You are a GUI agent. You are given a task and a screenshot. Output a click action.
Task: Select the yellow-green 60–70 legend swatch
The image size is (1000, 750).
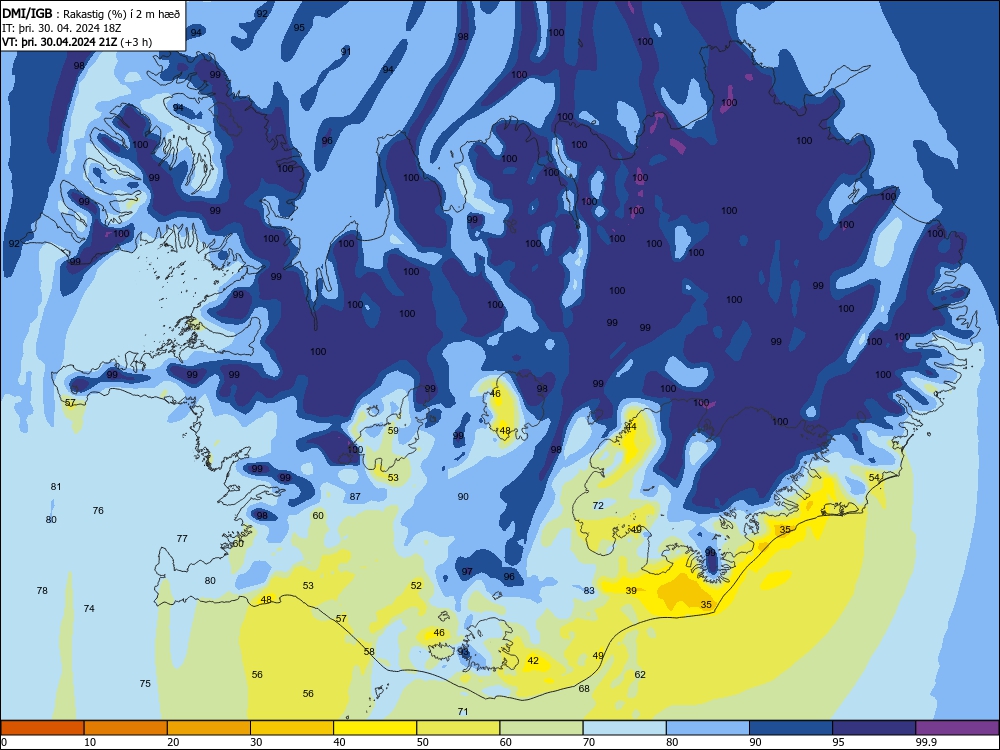(541, 728)
